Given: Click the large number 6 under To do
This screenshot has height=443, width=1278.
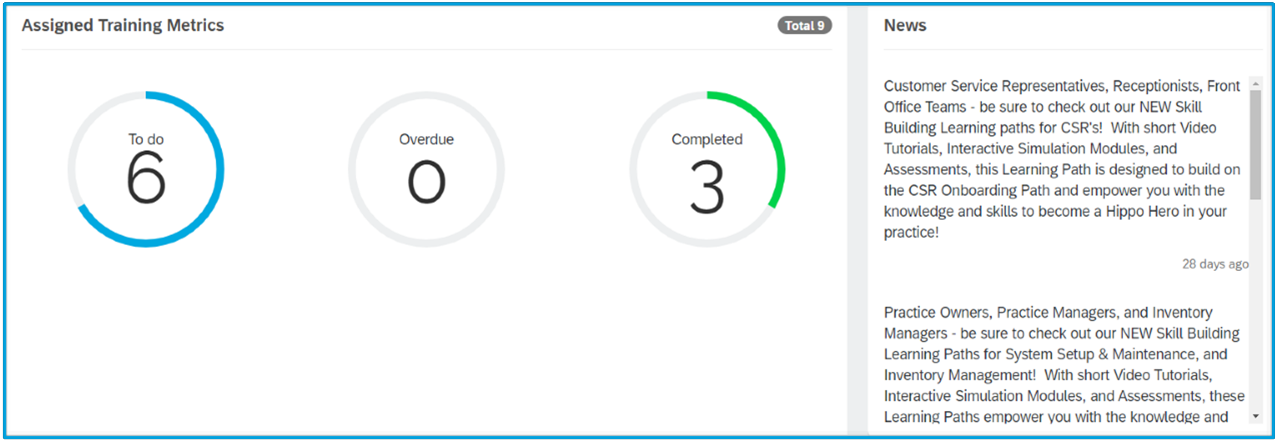Looking at the screenshot, I should click(x=146, y=180).
